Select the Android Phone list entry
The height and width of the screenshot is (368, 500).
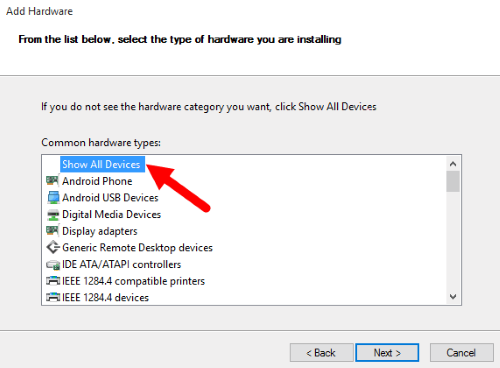[97, 181]
